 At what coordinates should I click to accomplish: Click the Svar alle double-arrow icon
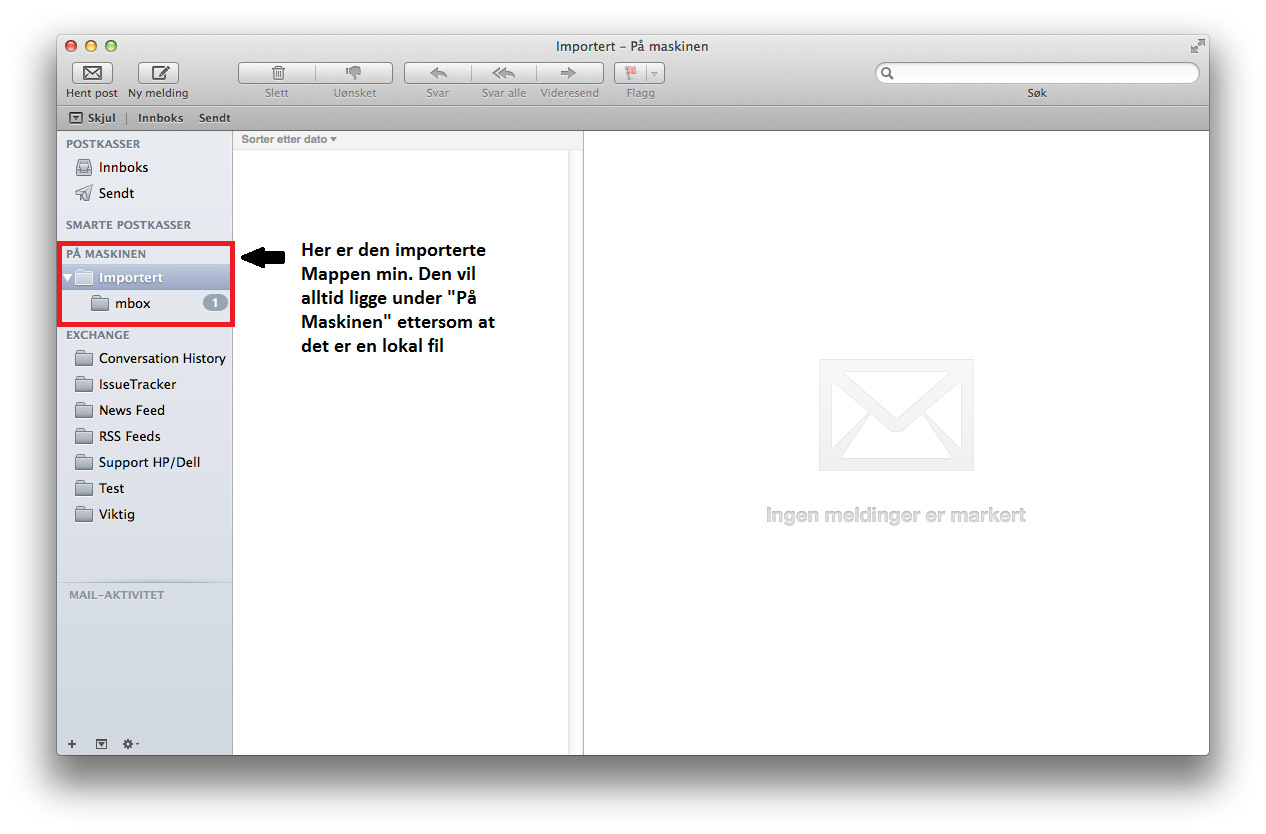[x=503, y=73]
